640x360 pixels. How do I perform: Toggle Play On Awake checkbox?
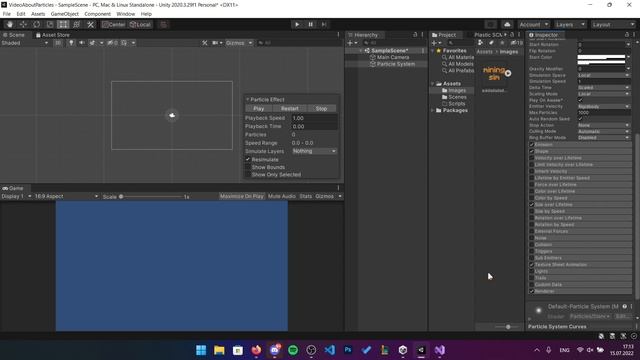[580, 100]
